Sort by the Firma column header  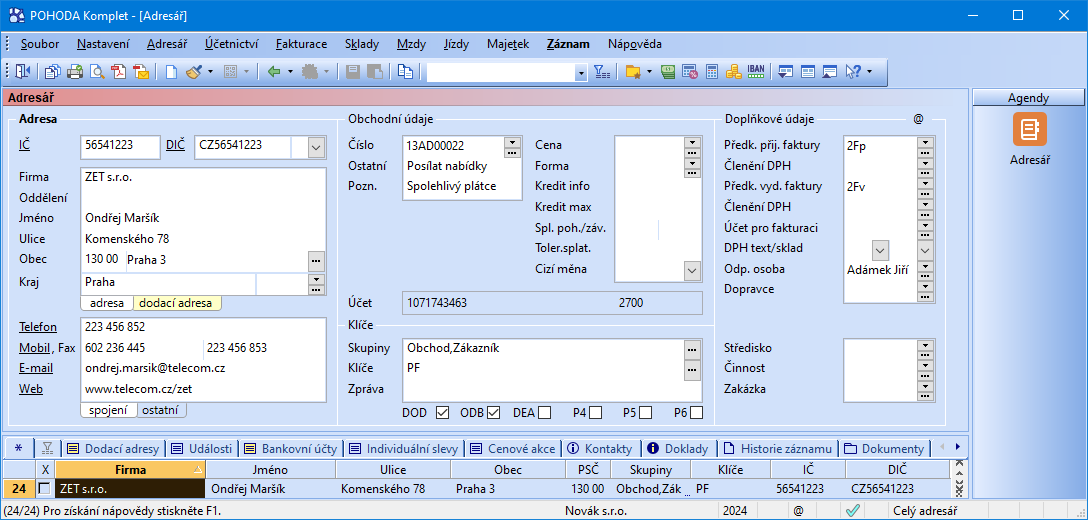point(130,469)
